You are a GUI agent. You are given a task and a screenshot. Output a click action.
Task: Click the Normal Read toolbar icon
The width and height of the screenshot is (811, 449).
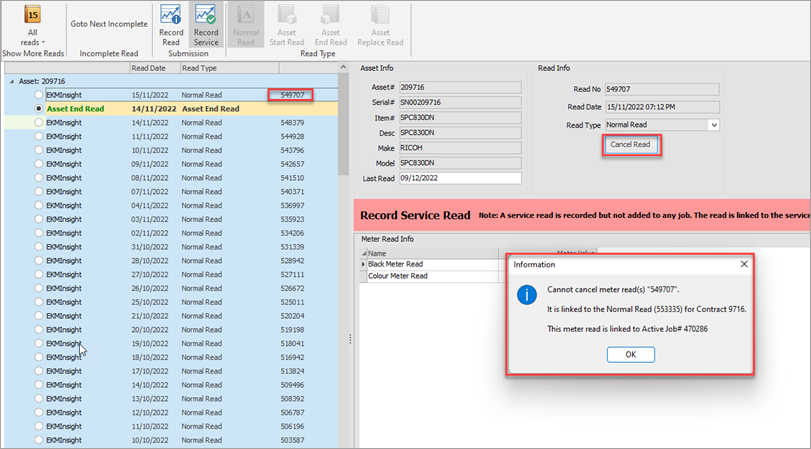point(246,15)
